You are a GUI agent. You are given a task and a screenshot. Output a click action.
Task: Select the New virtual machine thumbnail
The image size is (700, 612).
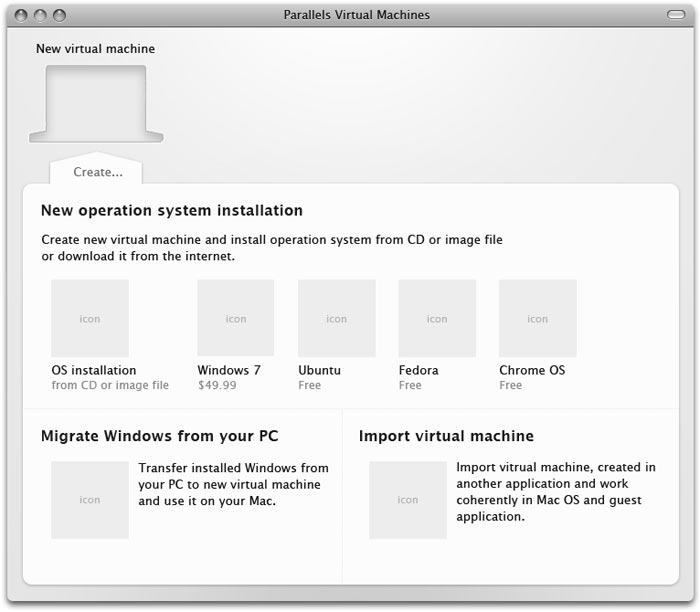(x=96, y=103)
